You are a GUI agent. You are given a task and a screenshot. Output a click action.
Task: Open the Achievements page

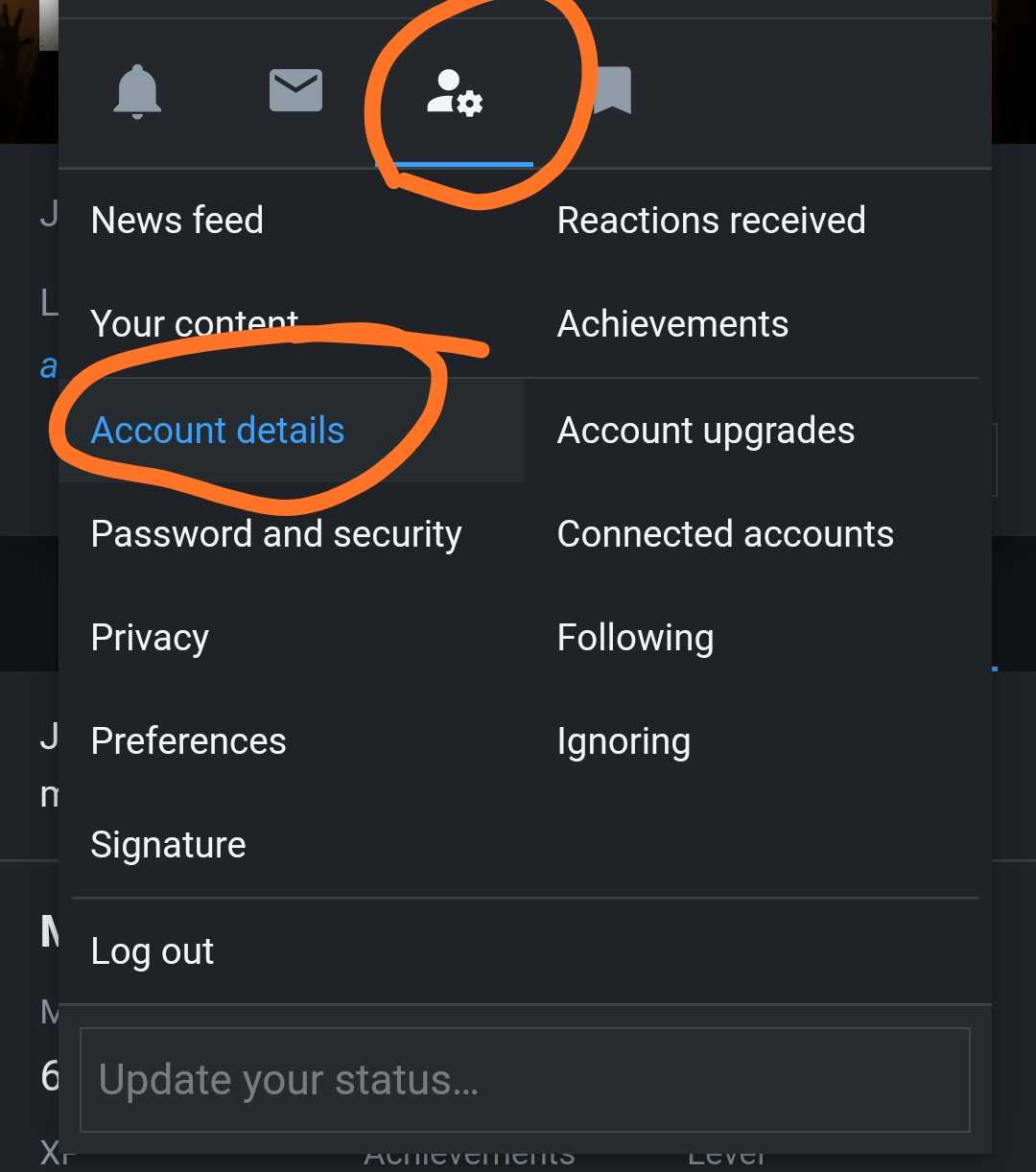[x=672, y=324]
